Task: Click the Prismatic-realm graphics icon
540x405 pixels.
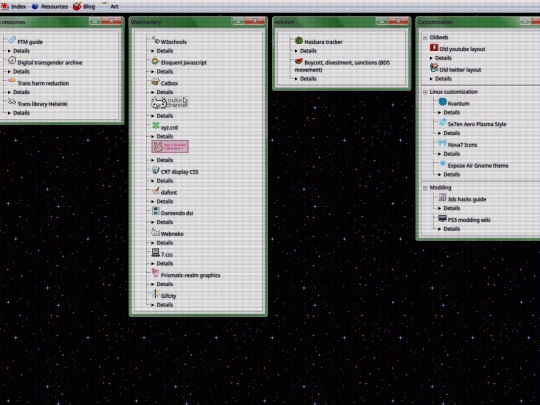Action: (x=155, y=273)
